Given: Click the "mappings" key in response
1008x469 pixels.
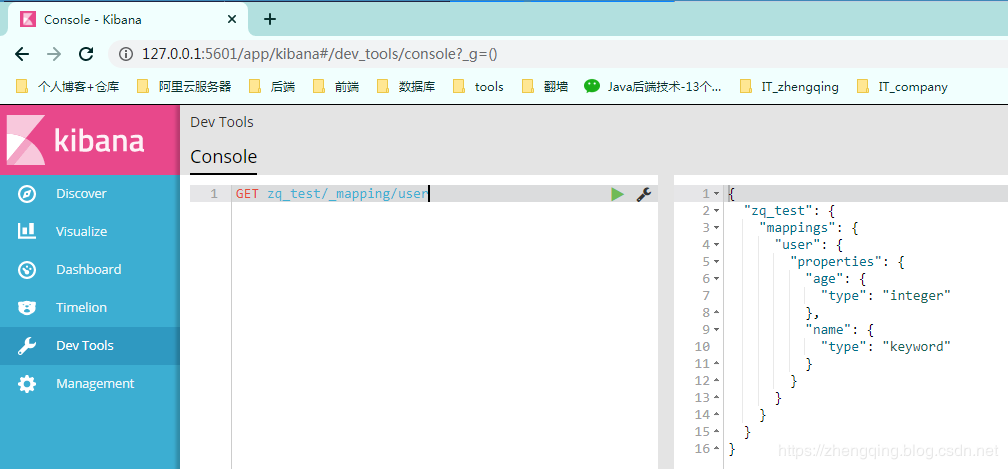Looking at the screenshot, I should [796, 228].
